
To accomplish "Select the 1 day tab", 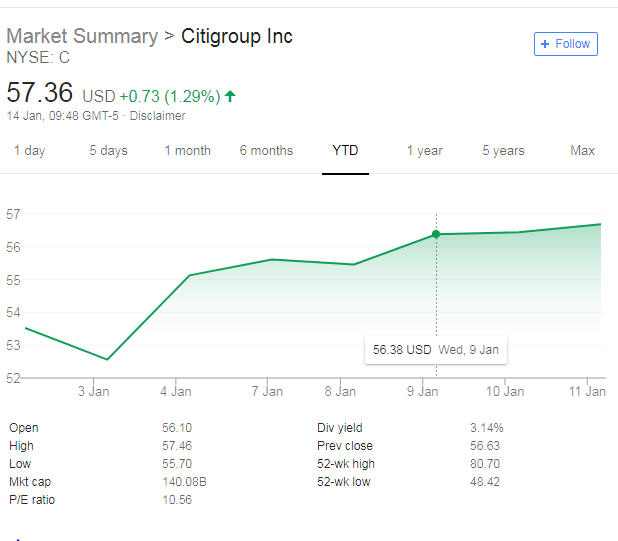I will point(29,151).
